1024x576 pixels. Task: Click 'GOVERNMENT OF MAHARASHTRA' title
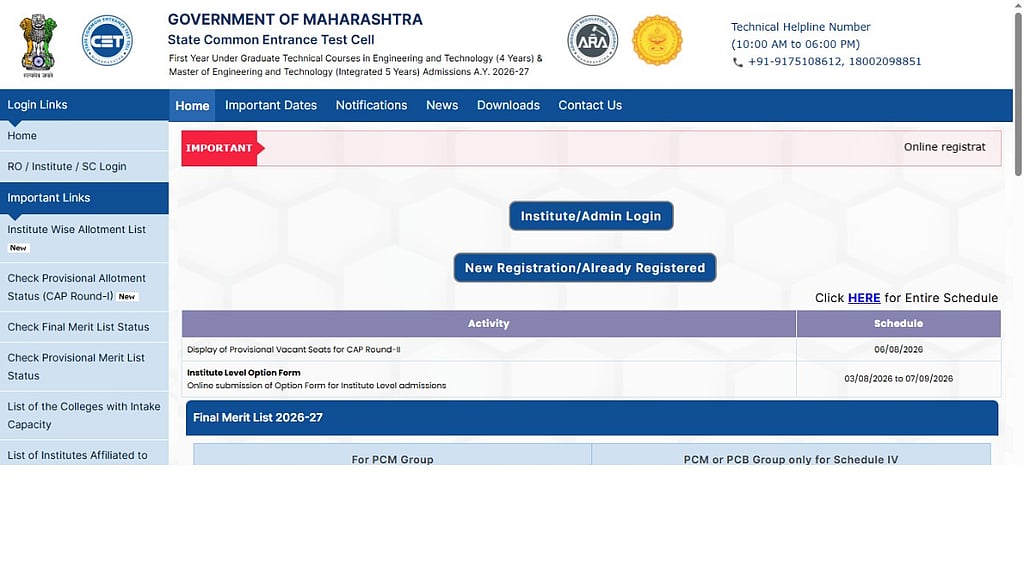(295, 20)
